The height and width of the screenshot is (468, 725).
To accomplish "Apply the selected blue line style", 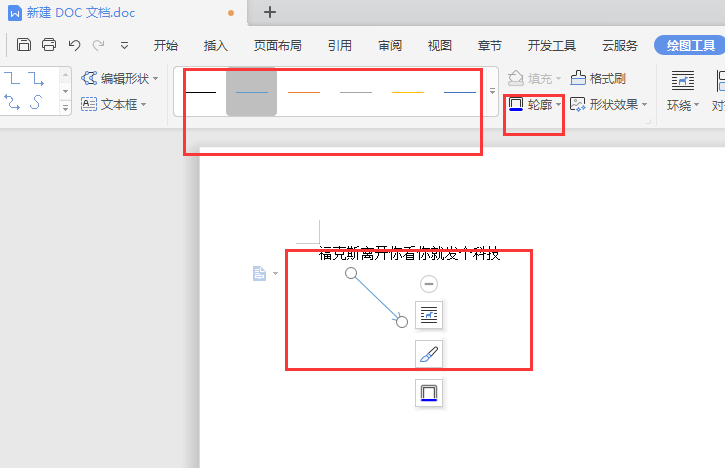I will tap(252, 92).
